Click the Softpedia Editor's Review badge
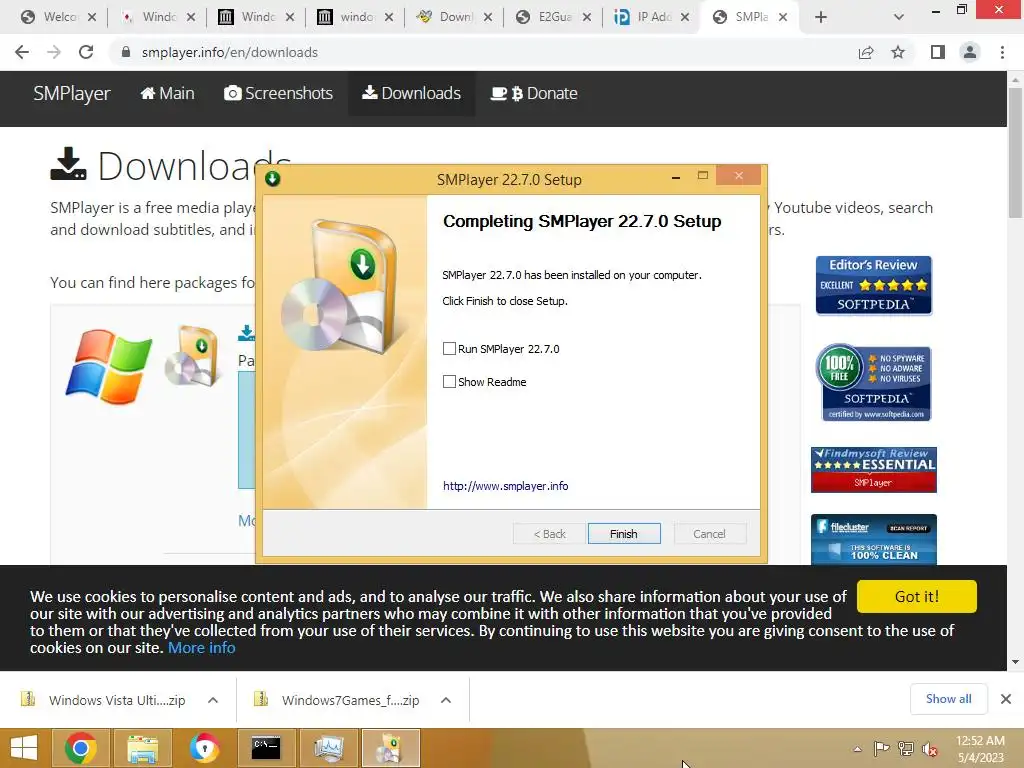This screenshot has width=1024, height=768. point(874,285)
